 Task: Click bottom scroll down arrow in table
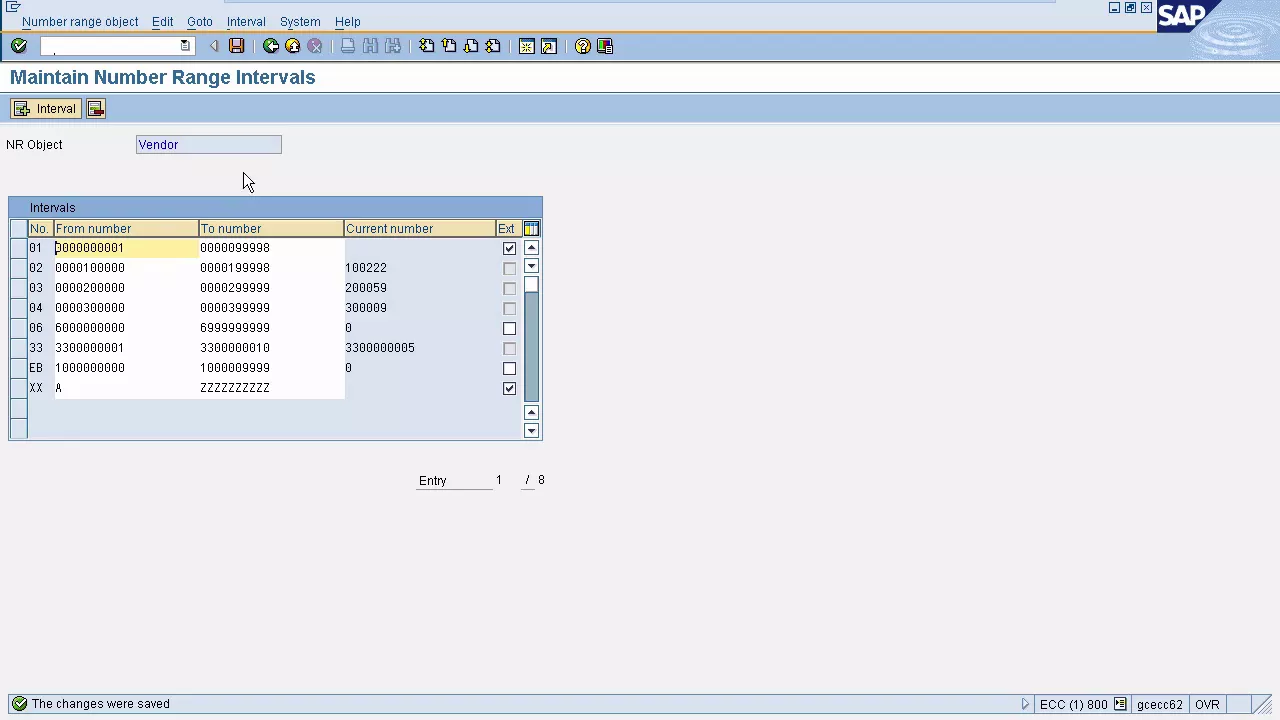(x=532, y=431)
